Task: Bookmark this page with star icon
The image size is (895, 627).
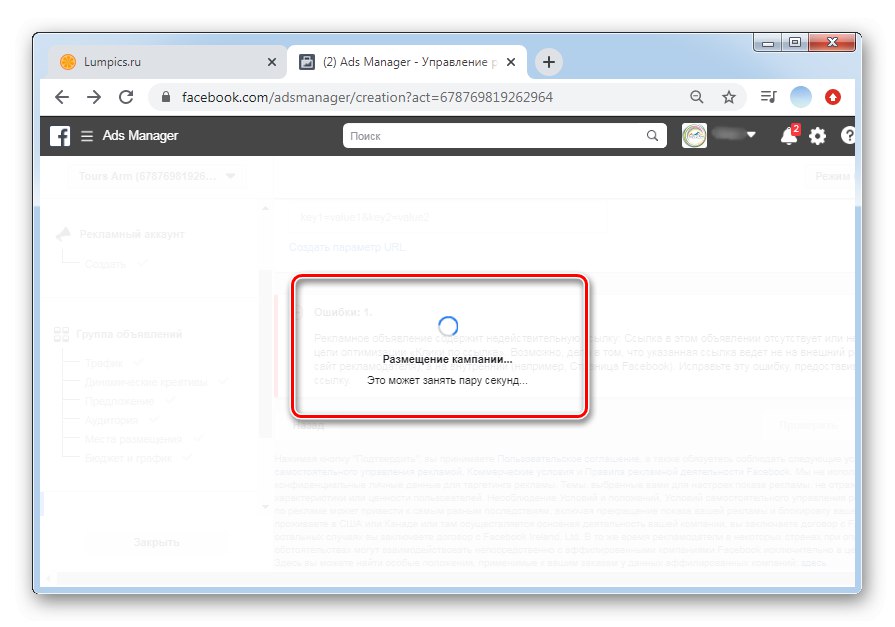Action: pos(728,97)
